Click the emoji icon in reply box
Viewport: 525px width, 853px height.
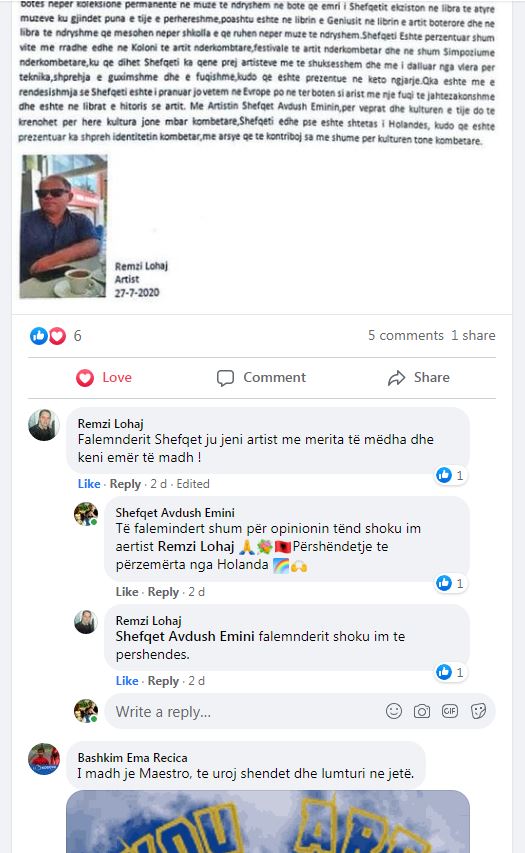pyautogui.click(x=393, y=711)
